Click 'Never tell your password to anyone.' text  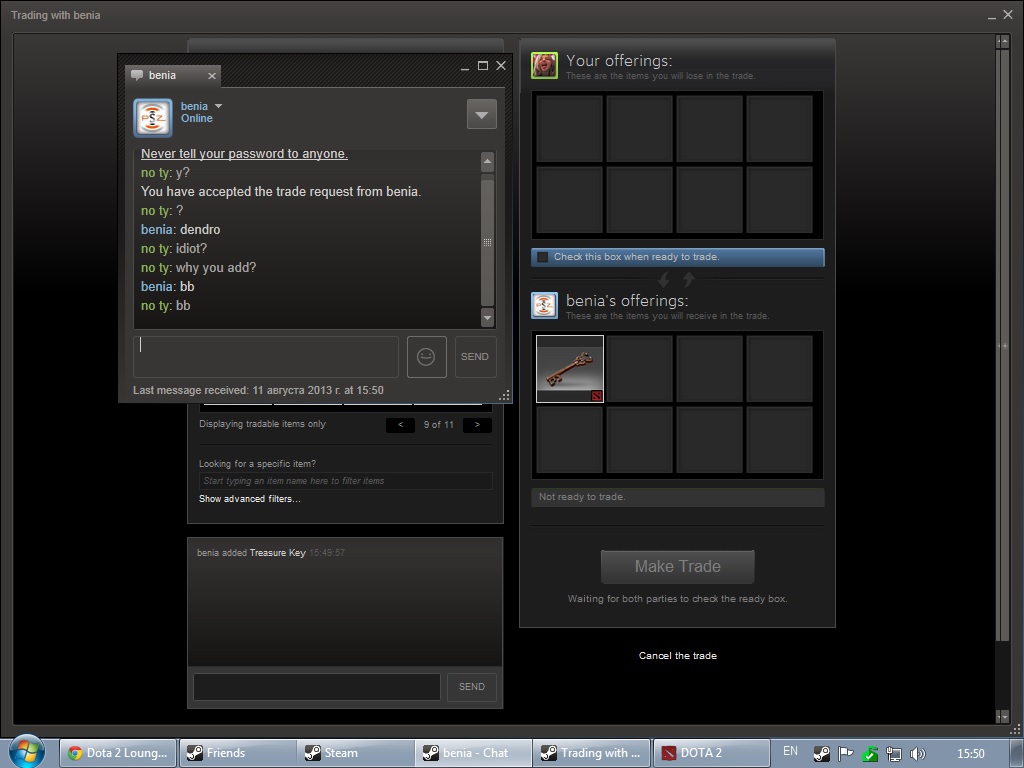(x=244, y=154)
